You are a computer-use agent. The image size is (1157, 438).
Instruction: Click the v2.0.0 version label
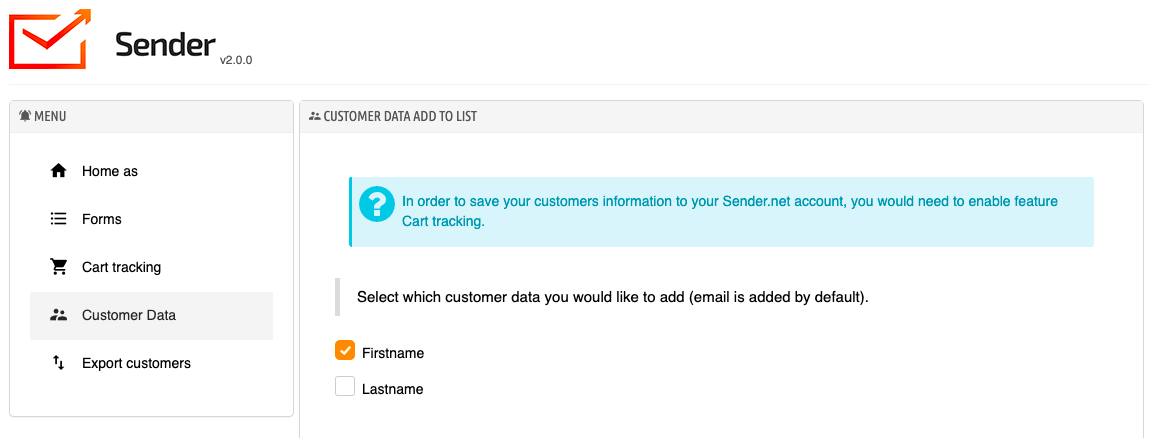coord(236,60)
